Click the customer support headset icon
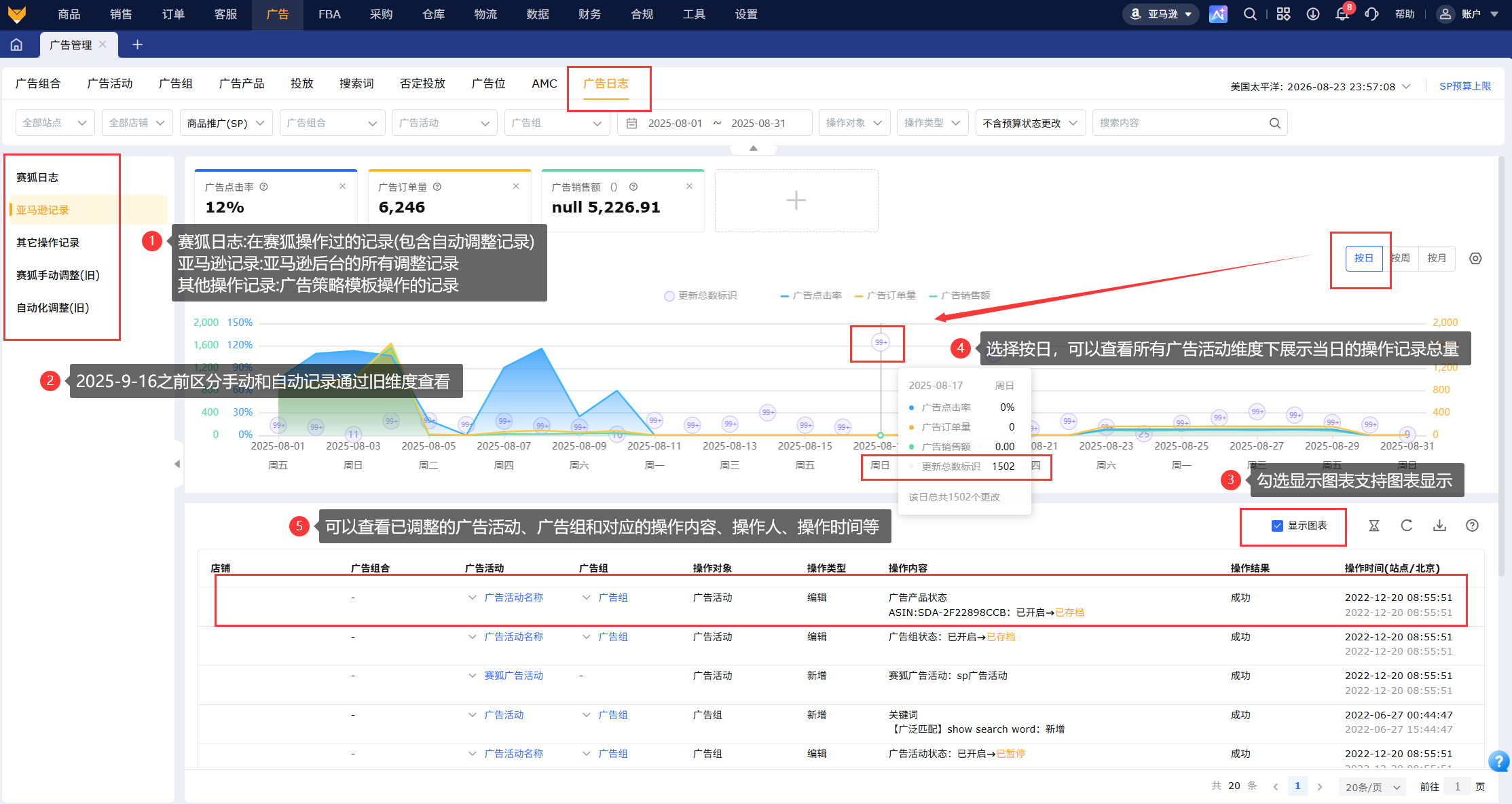This screenshot has width=1512, height=804. tap(1372, 14)
